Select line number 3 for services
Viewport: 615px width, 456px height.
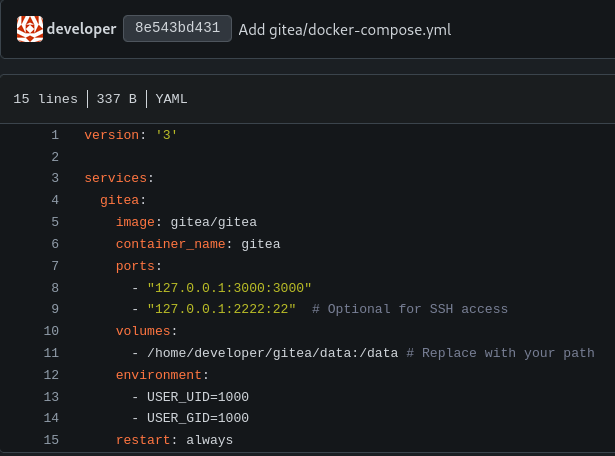(55, 178)
